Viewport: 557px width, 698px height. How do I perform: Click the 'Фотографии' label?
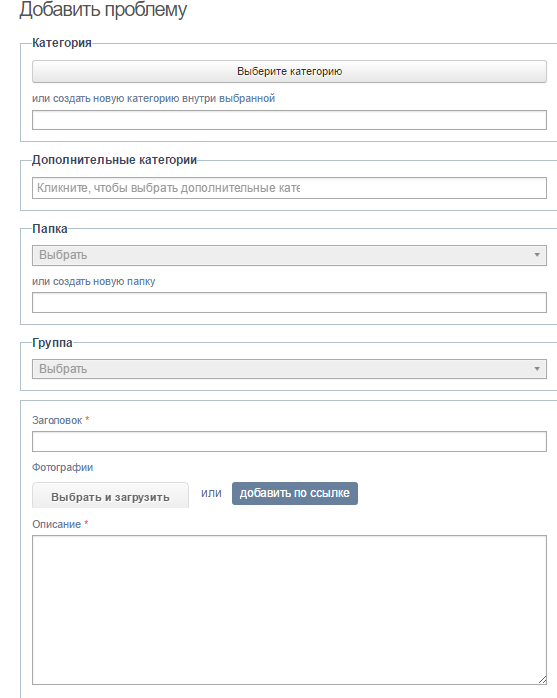(x=62, y=467)
